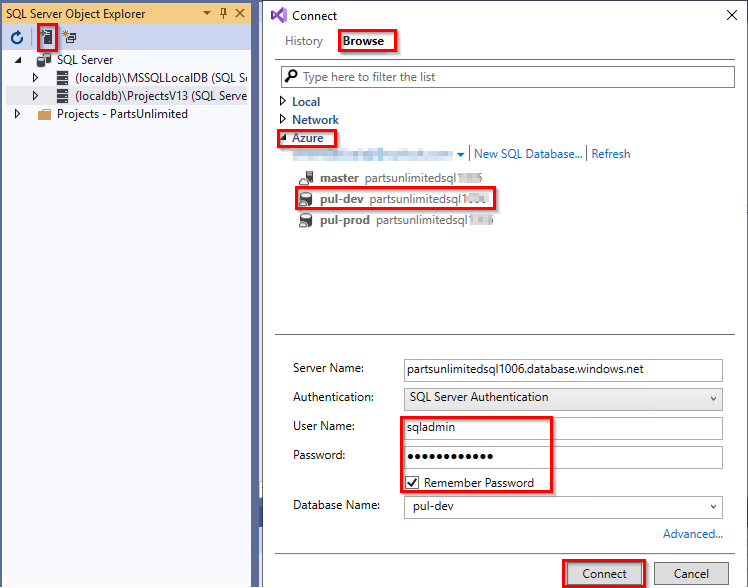Refresh the SQL Server Object Explorer
The image size is (748, 588).
click(x=17, y=37)
